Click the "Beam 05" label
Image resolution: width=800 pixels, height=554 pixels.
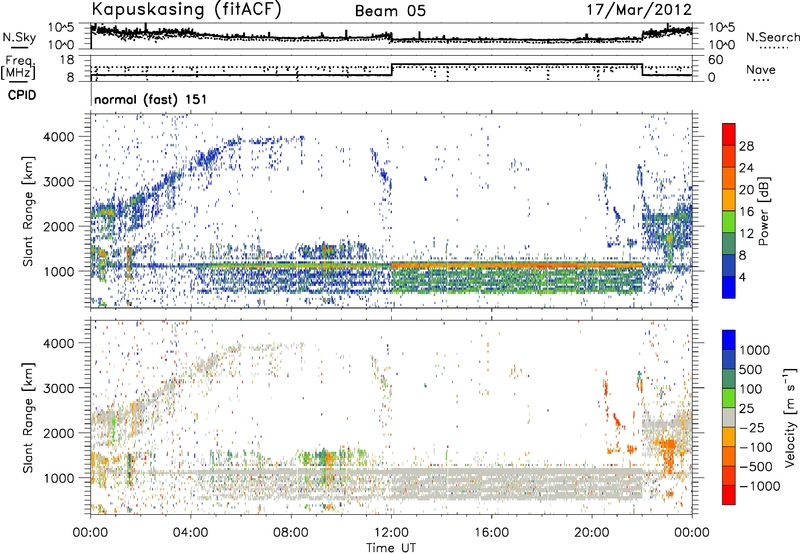pyautogui.click(x=390, y=11)
